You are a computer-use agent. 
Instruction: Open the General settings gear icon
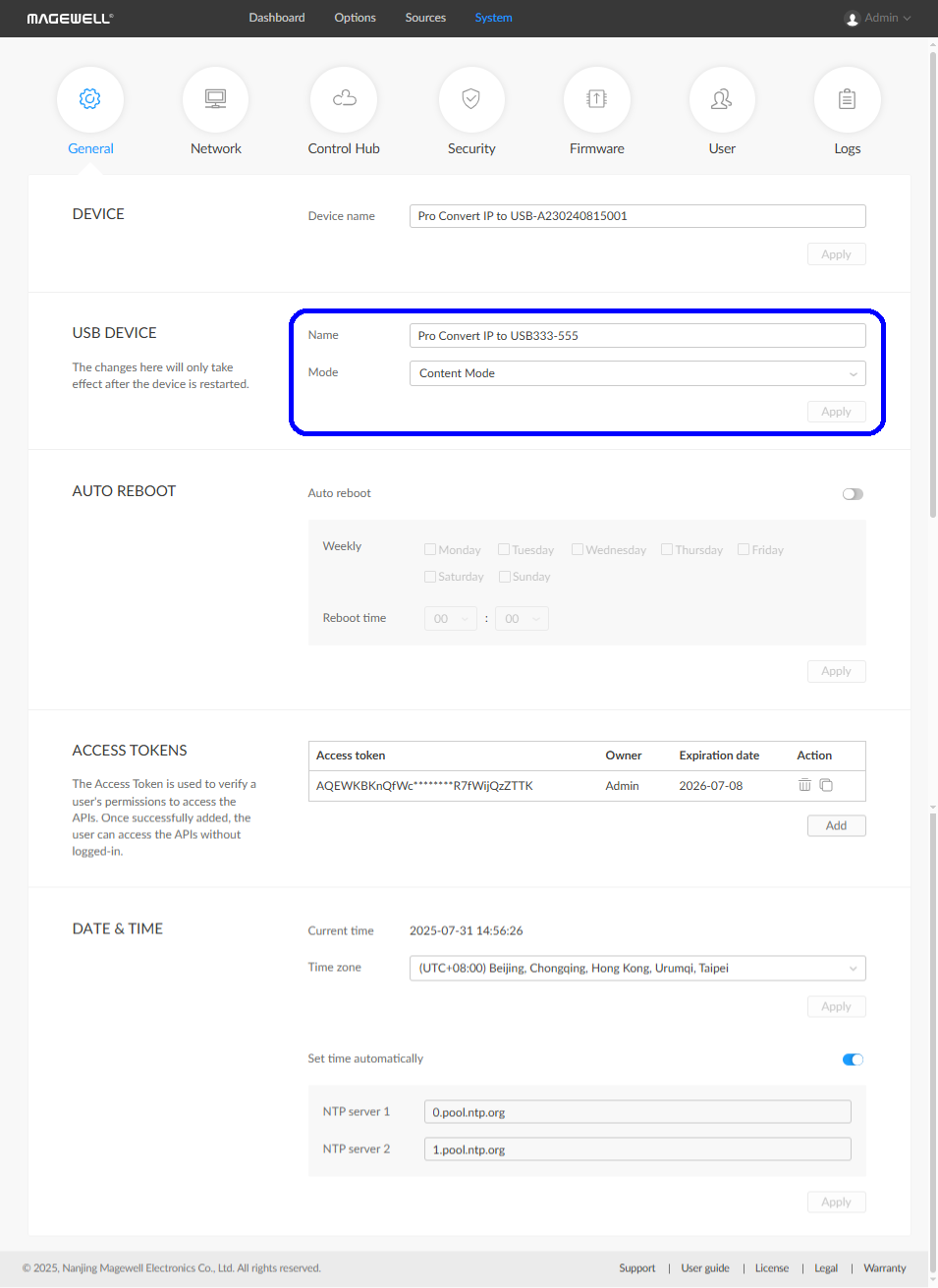tap(90, 99)
